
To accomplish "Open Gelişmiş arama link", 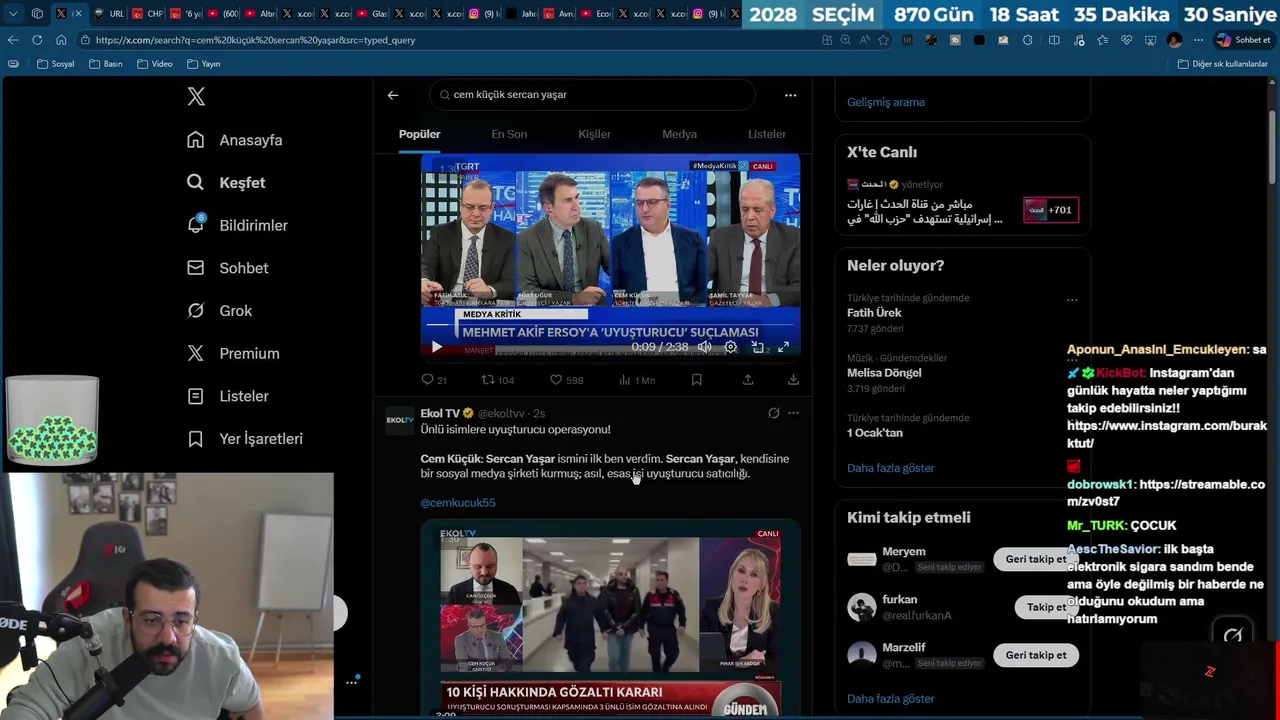I will click(886, 102).
